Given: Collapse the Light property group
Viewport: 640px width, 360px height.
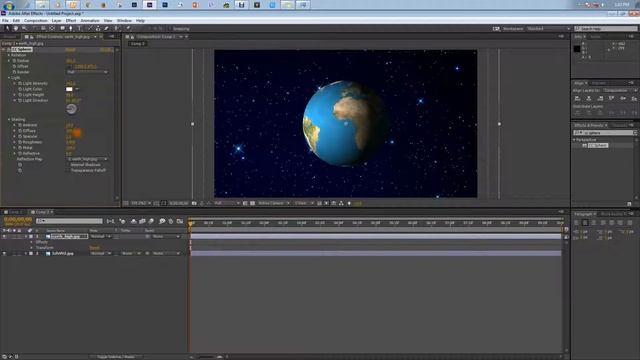Looking at the screenshot, I should tap(9, 78).
